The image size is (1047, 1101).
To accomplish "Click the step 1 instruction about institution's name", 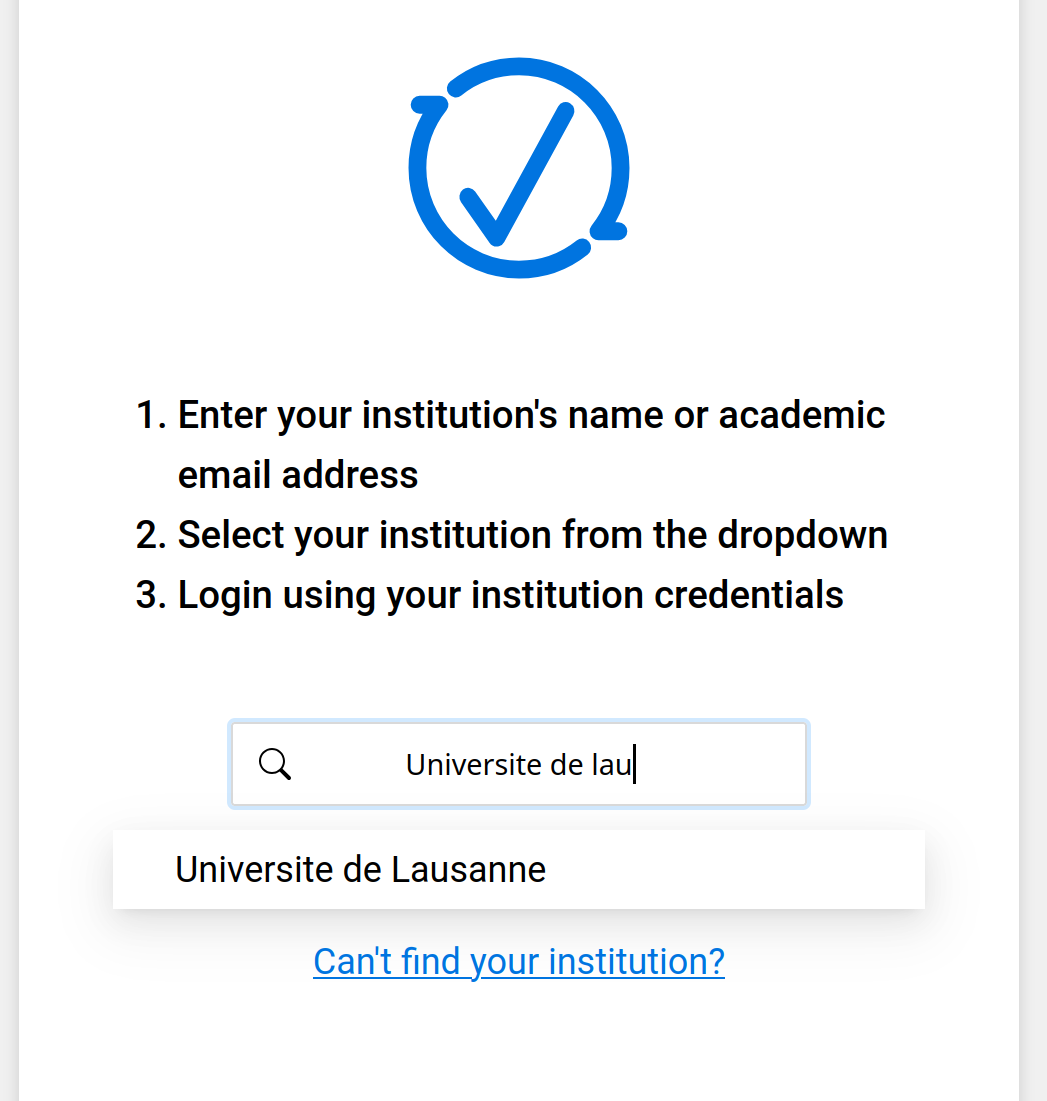I will point(530,414).
